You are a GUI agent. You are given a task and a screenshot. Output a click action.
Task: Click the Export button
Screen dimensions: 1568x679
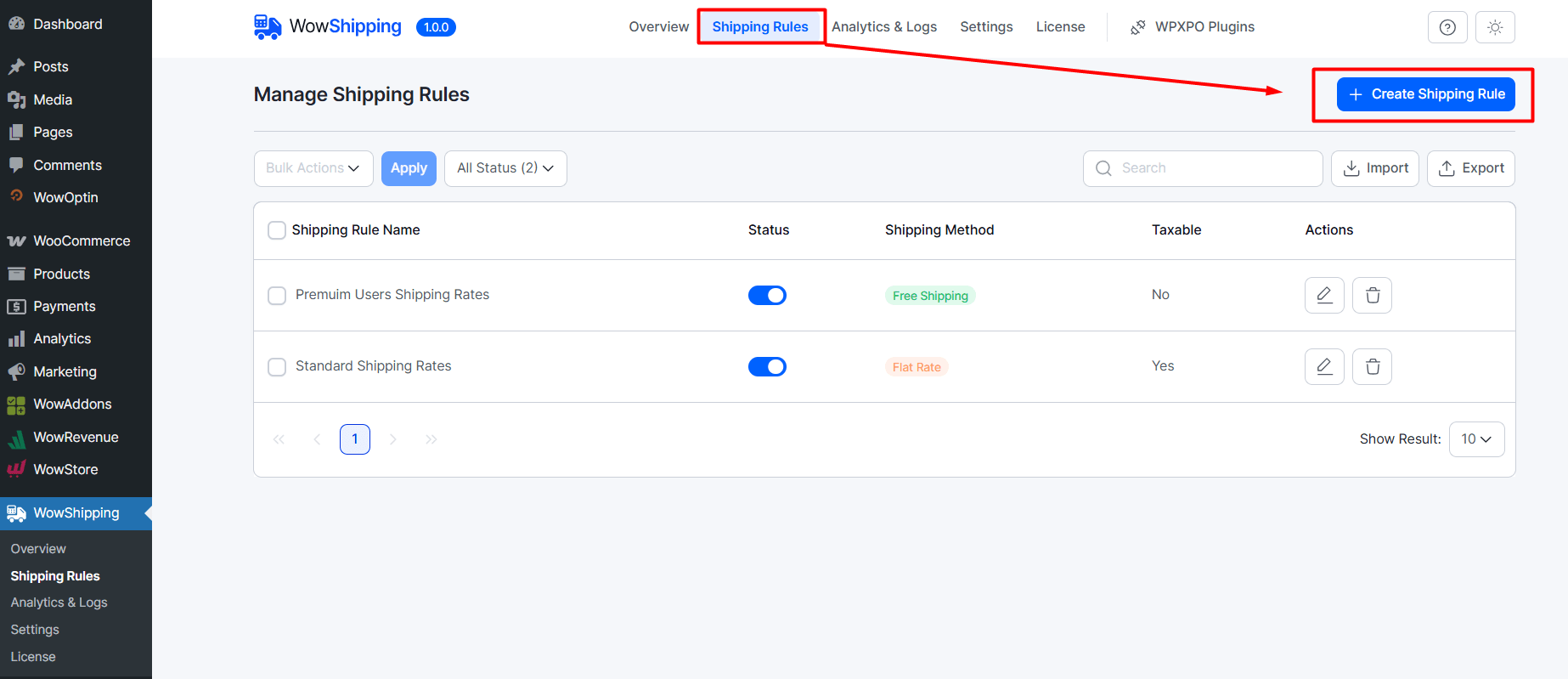click(x=1471, y=168)
